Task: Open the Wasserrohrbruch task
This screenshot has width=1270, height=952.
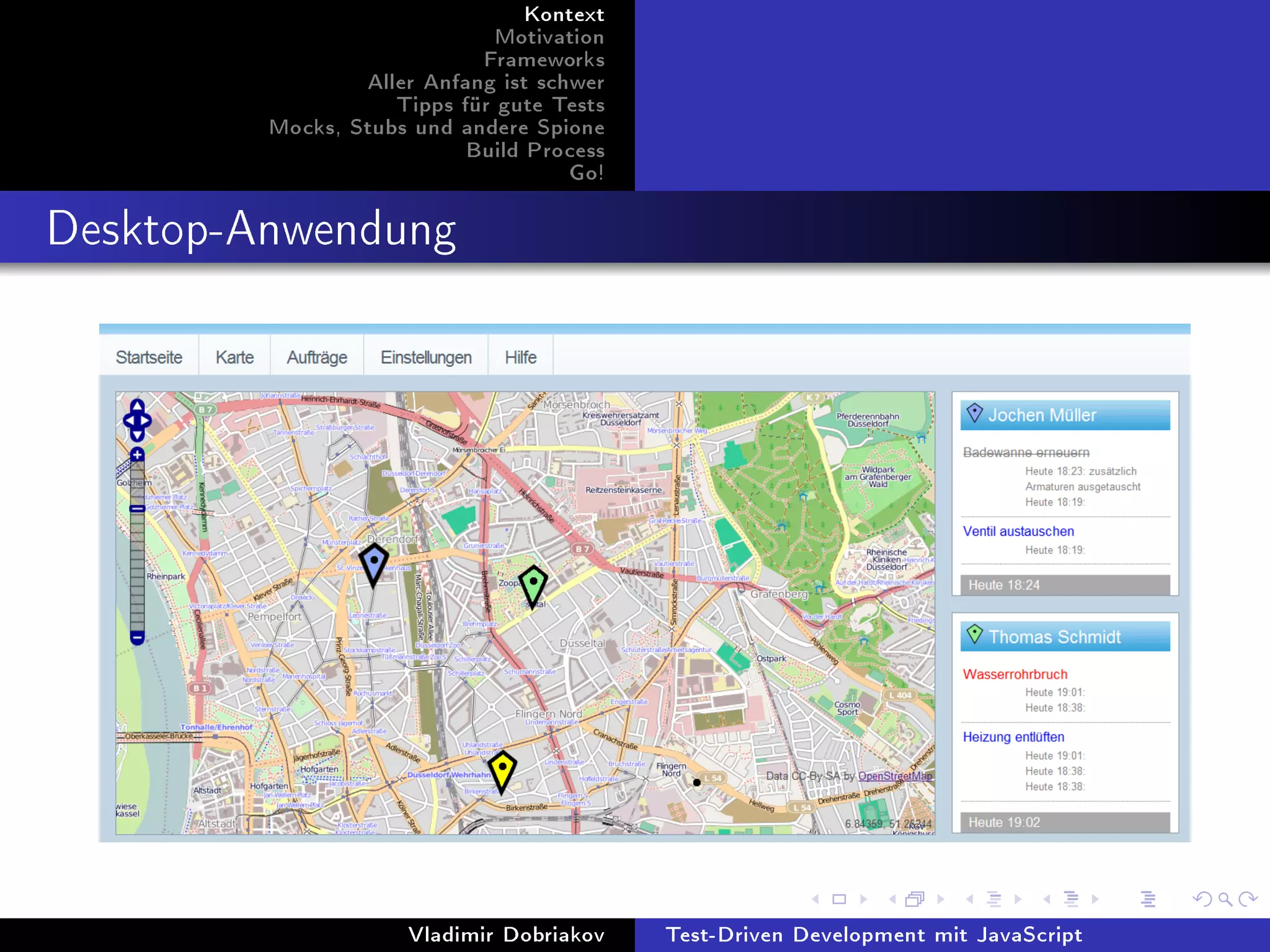Action: point(1015,674)
